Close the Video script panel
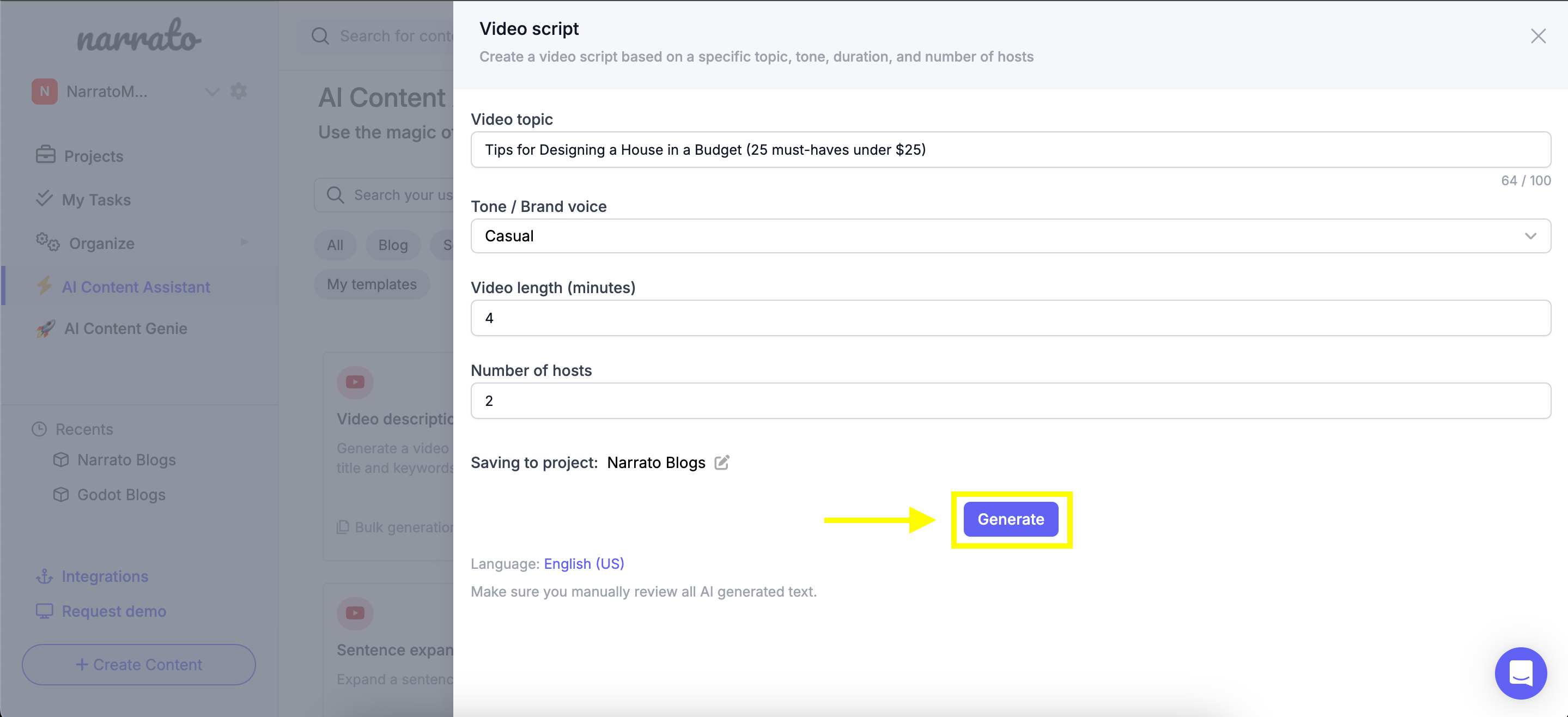 (1538, 37)
